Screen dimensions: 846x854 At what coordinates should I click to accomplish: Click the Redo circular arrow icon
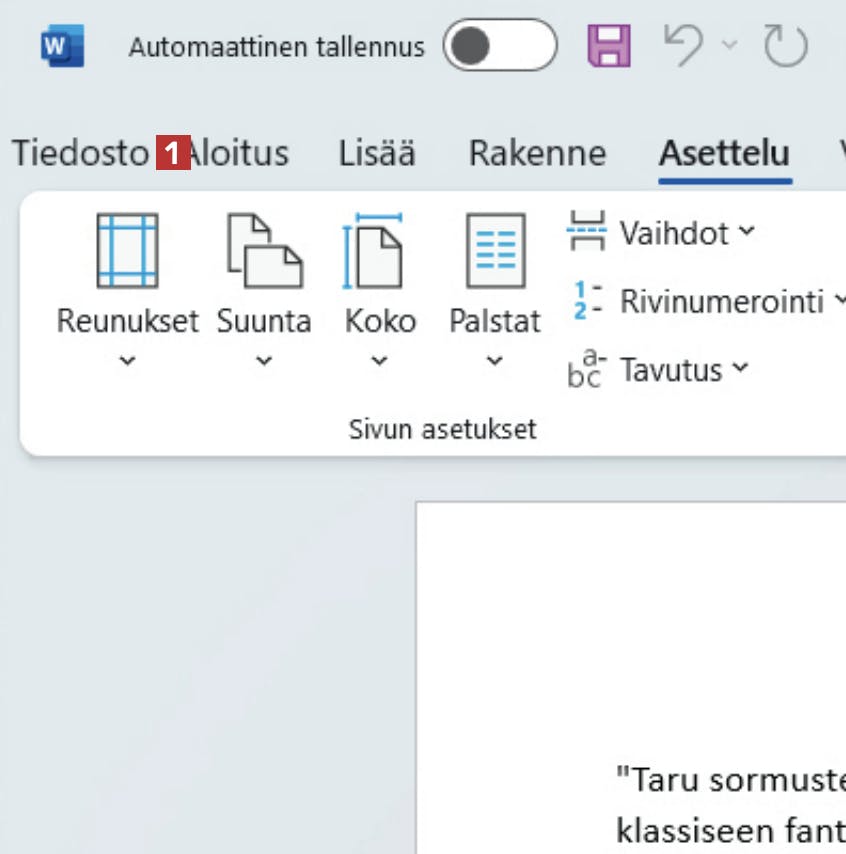(784, 46)
